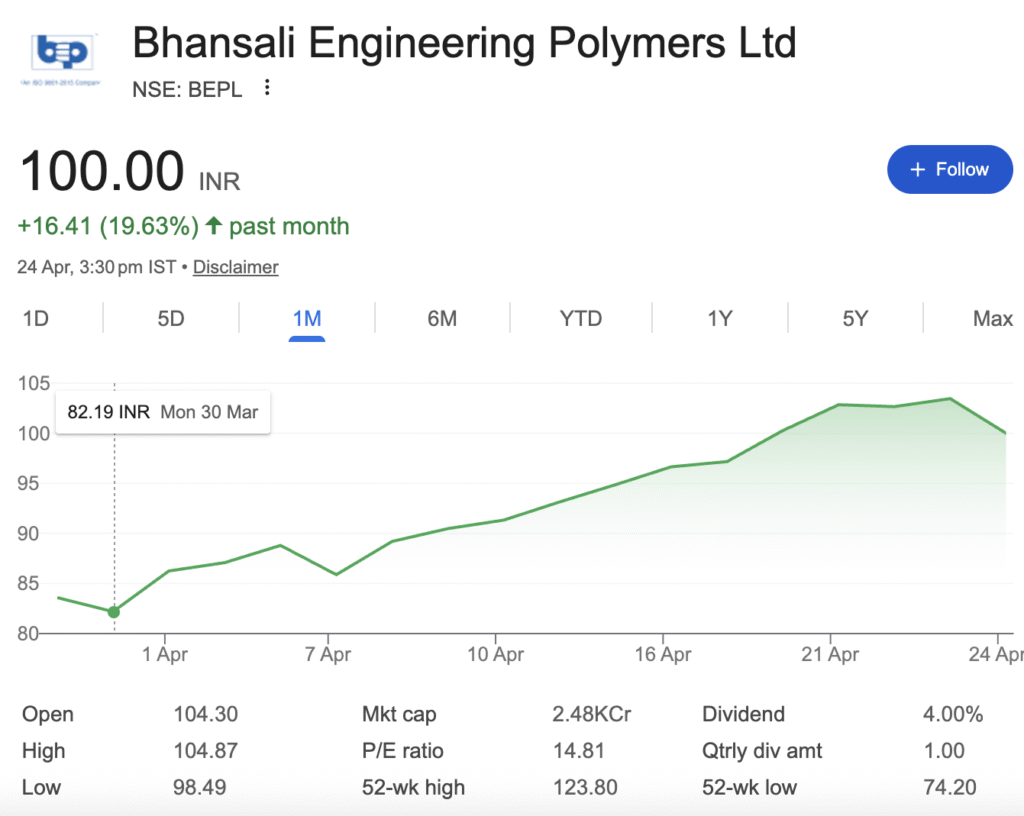
Task: View the 1Y price history
Action: [x=720, y=319]
